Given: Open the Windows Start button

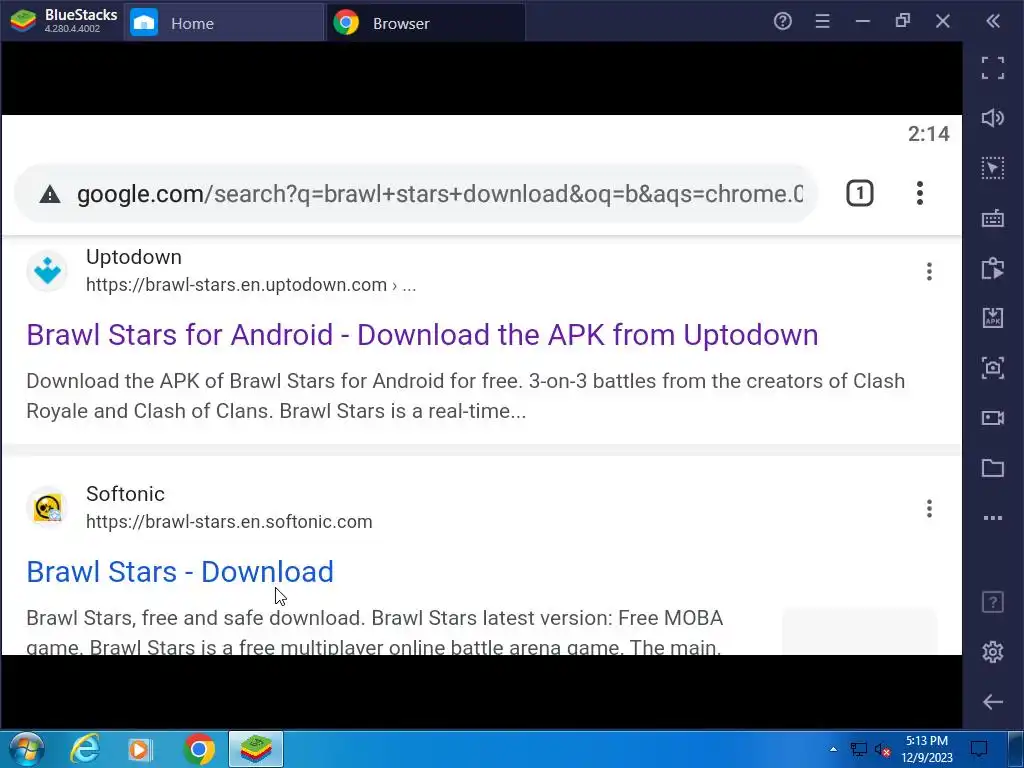Looking at the screenshot, I should pos(27,749).
